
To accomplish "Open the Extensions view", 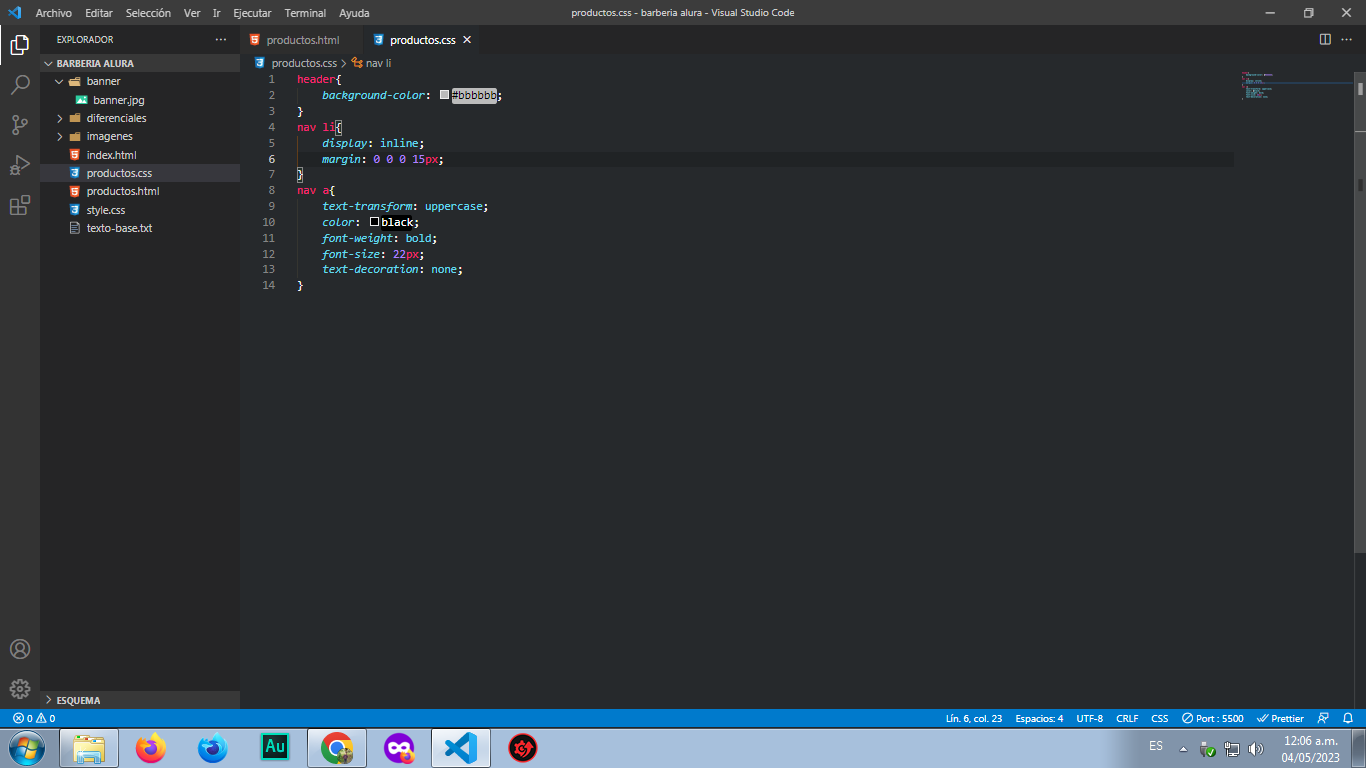I will tap(20, 205).
